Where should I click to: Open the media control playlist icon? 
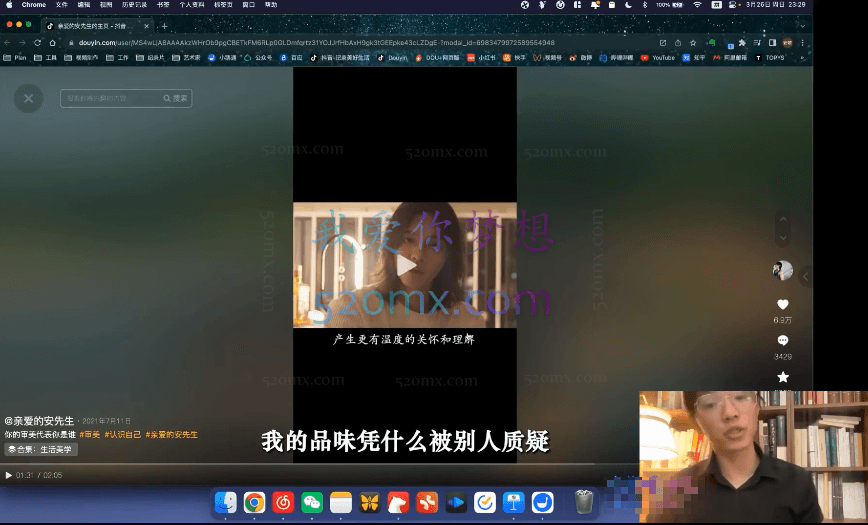pyautogui.click(x=757, y=43)
